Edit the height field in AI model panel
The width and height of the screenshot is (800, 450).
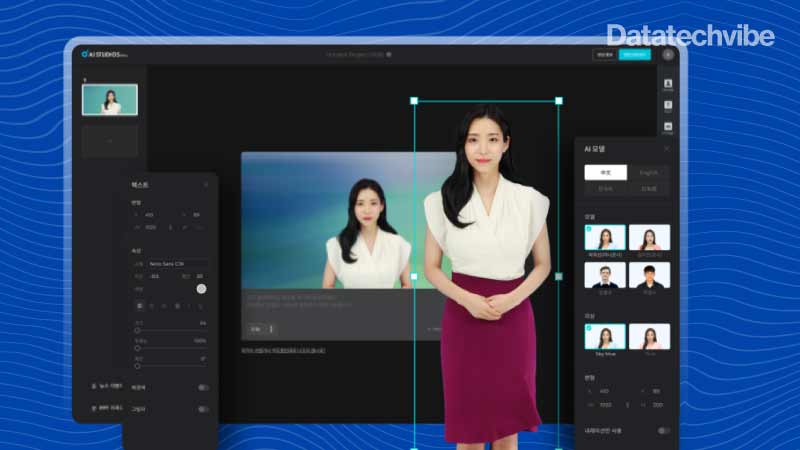coord(658,405)
